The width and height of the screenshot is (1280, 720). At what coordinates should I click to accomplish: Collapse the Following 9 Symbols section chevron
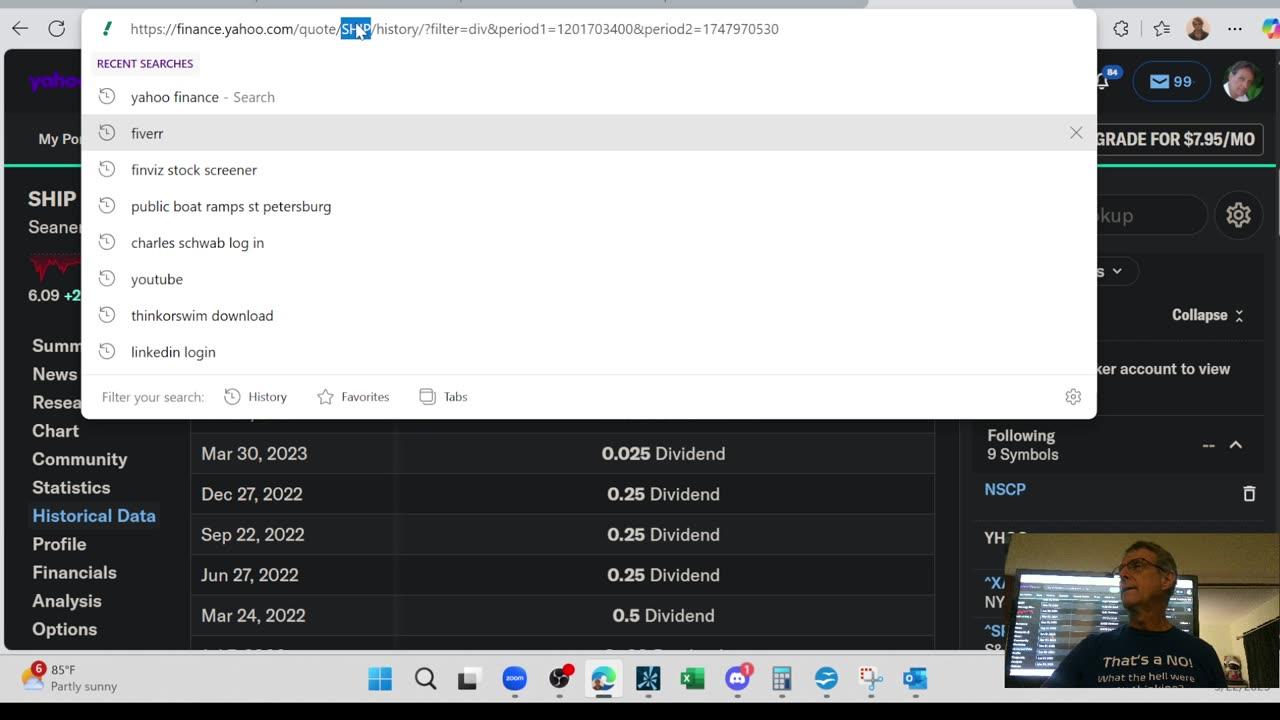click(1236, 445)
